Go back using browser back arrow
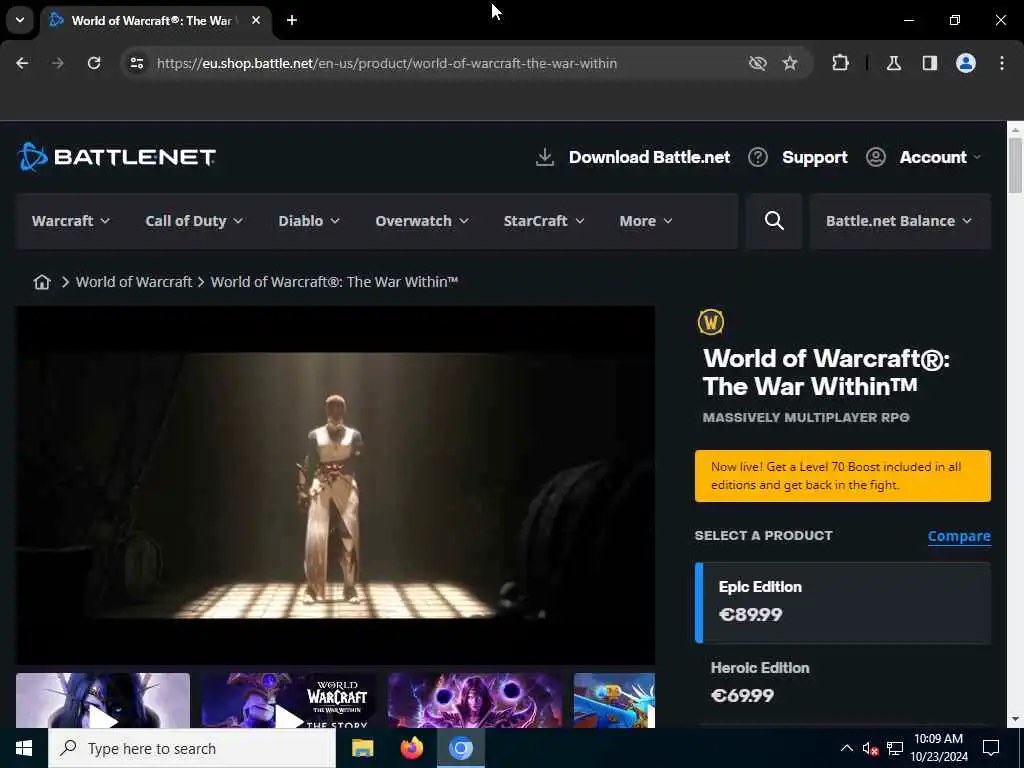 tap(22, 63)
